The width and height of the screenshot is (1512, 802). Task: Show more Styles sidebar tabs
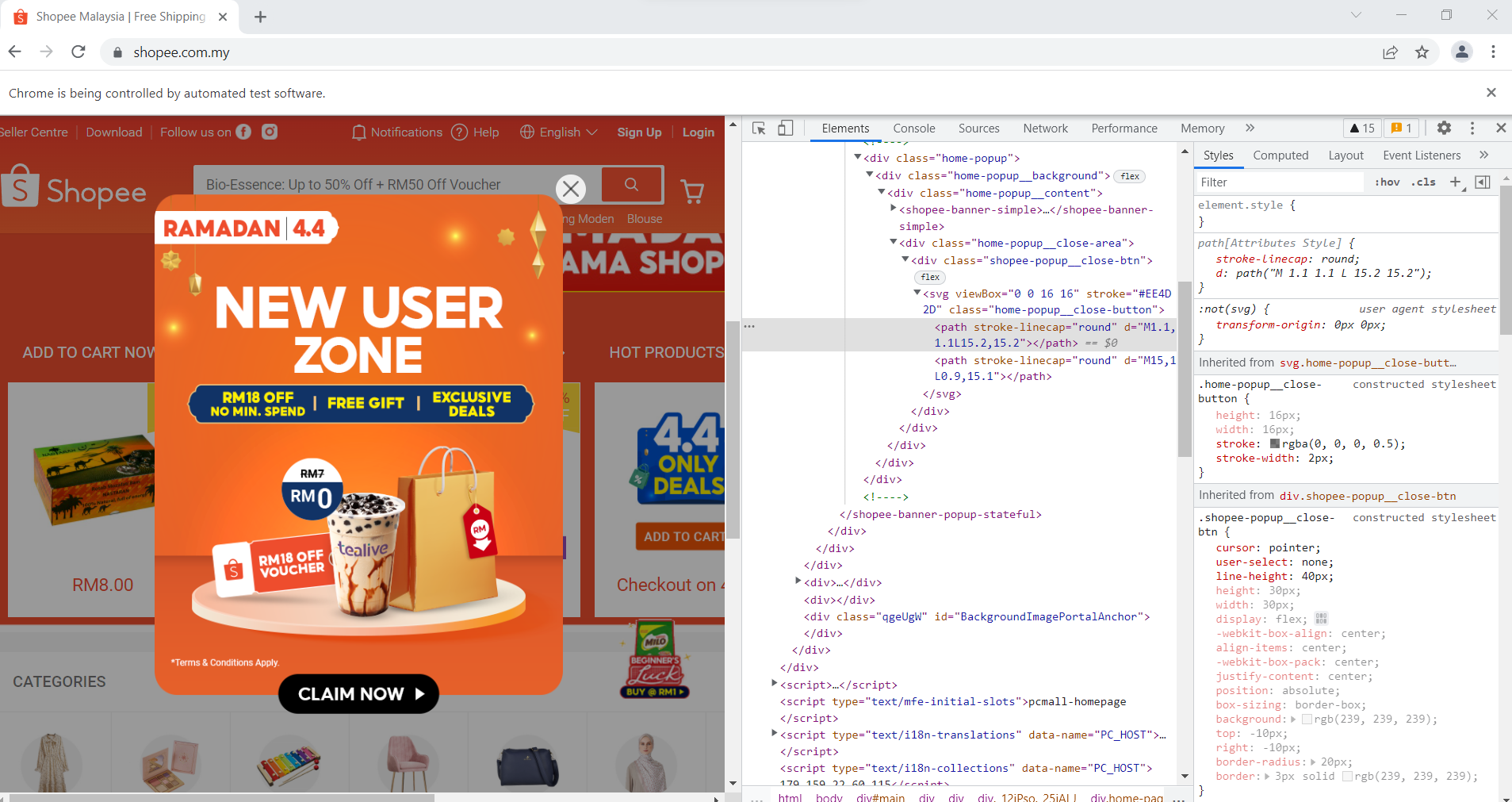1483,155
